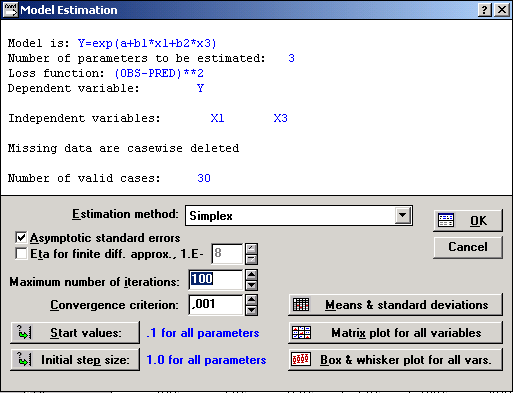513x393 pixels.
Task: Click the model formula Y=exp(a+b1*x1+b2*x3)
Action: (x=147, y=43)
